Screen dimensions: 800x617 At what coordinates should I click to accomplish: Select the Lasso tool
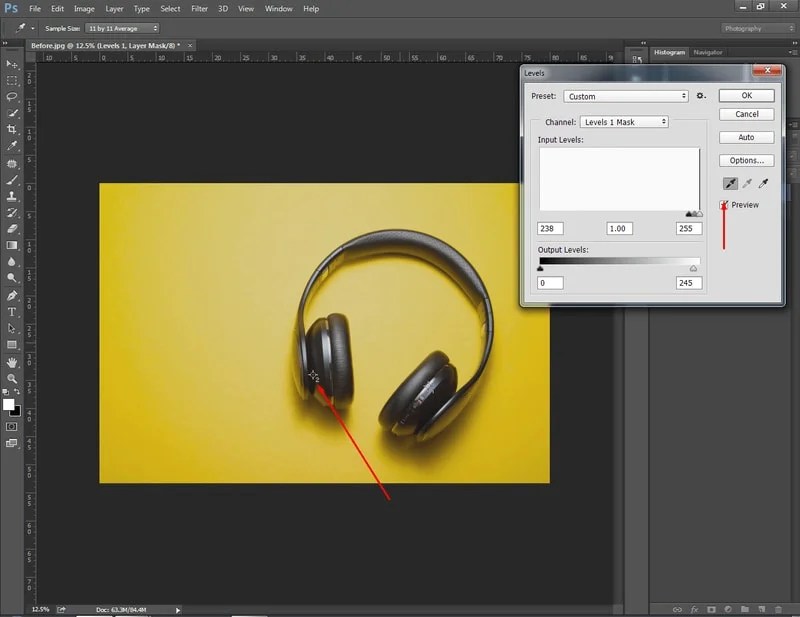pyautogui.click(x=11, y=97)
